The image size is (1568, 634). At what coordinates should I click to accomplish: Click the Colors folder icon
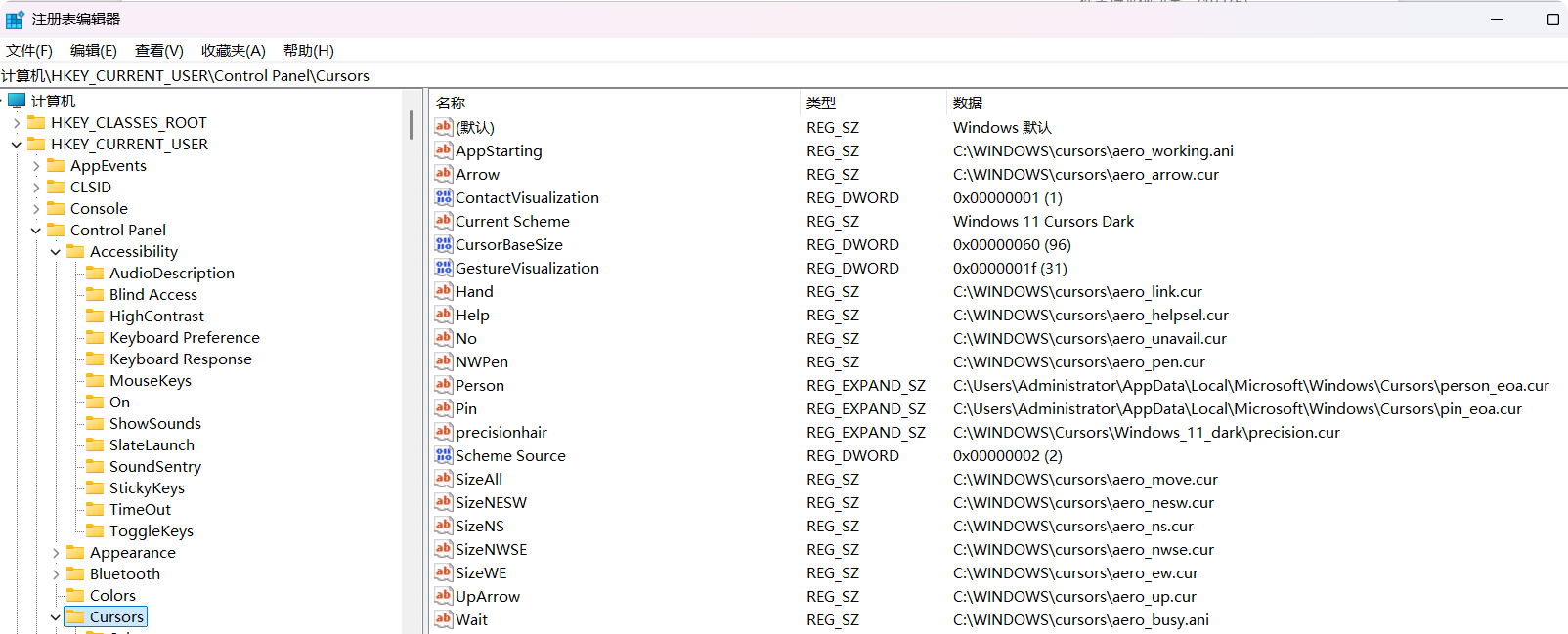(75, 595)
